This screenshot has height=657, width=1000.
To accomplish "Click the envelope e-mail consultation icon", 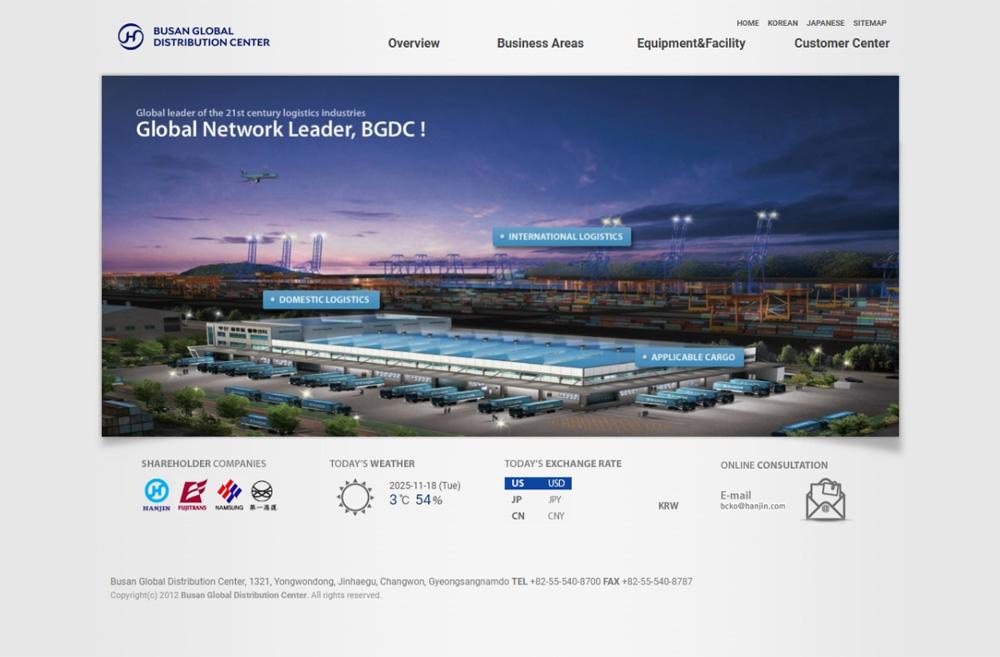I will pos(825,500).
